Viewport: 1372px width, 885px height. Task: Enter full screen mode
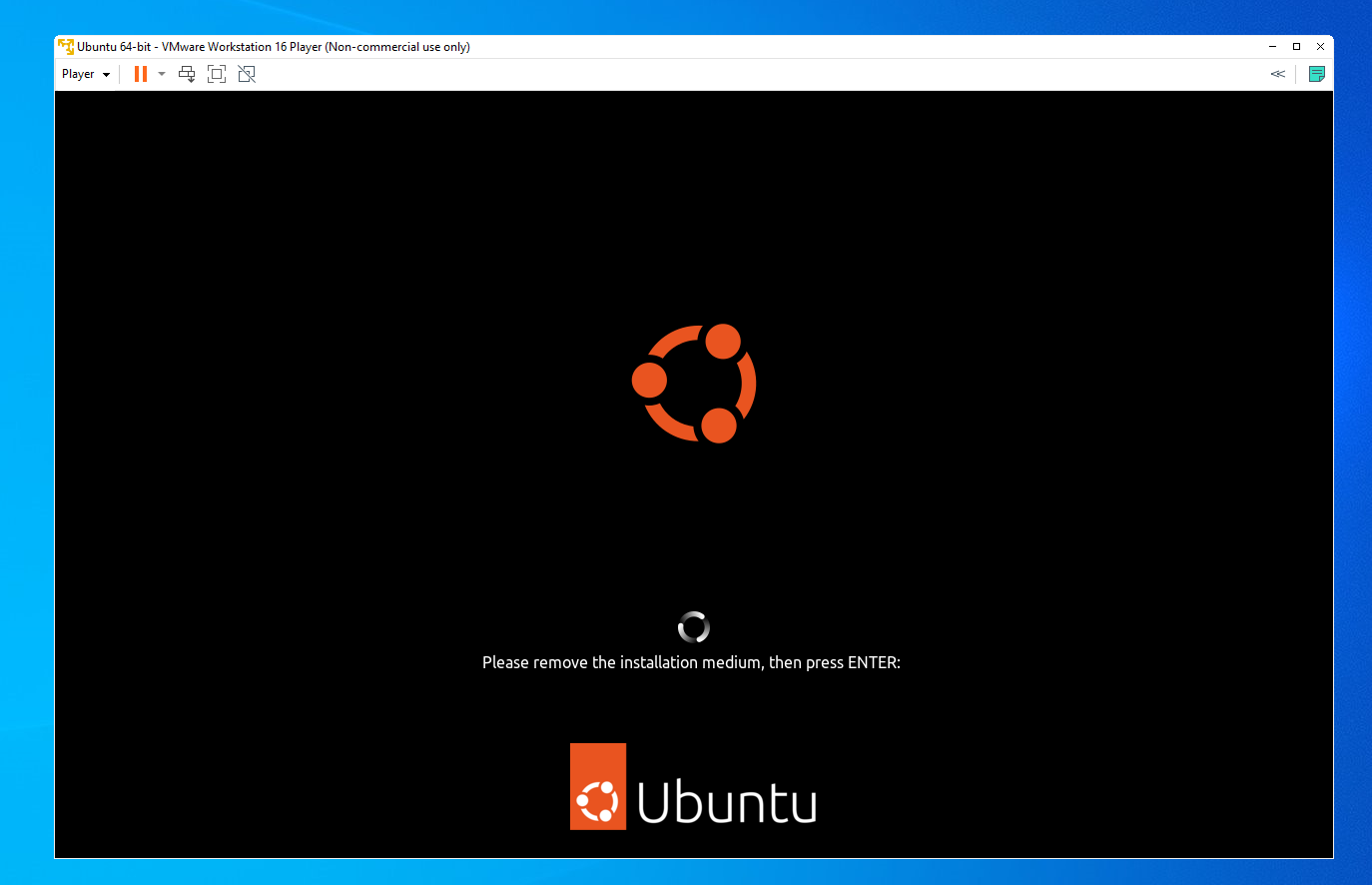pyautogui.click(x=217, y=74)
